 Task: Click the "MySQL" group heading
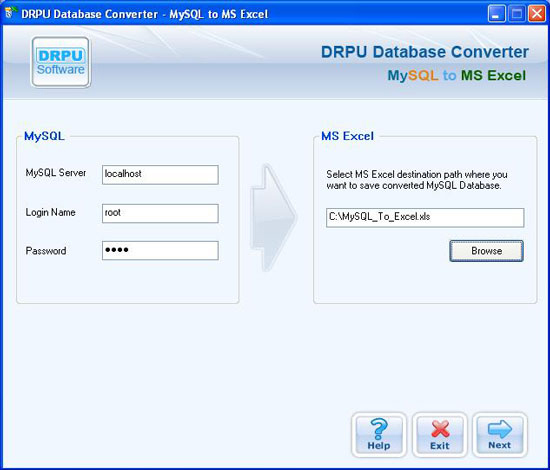pyautogui.click(x=44, y=136)
